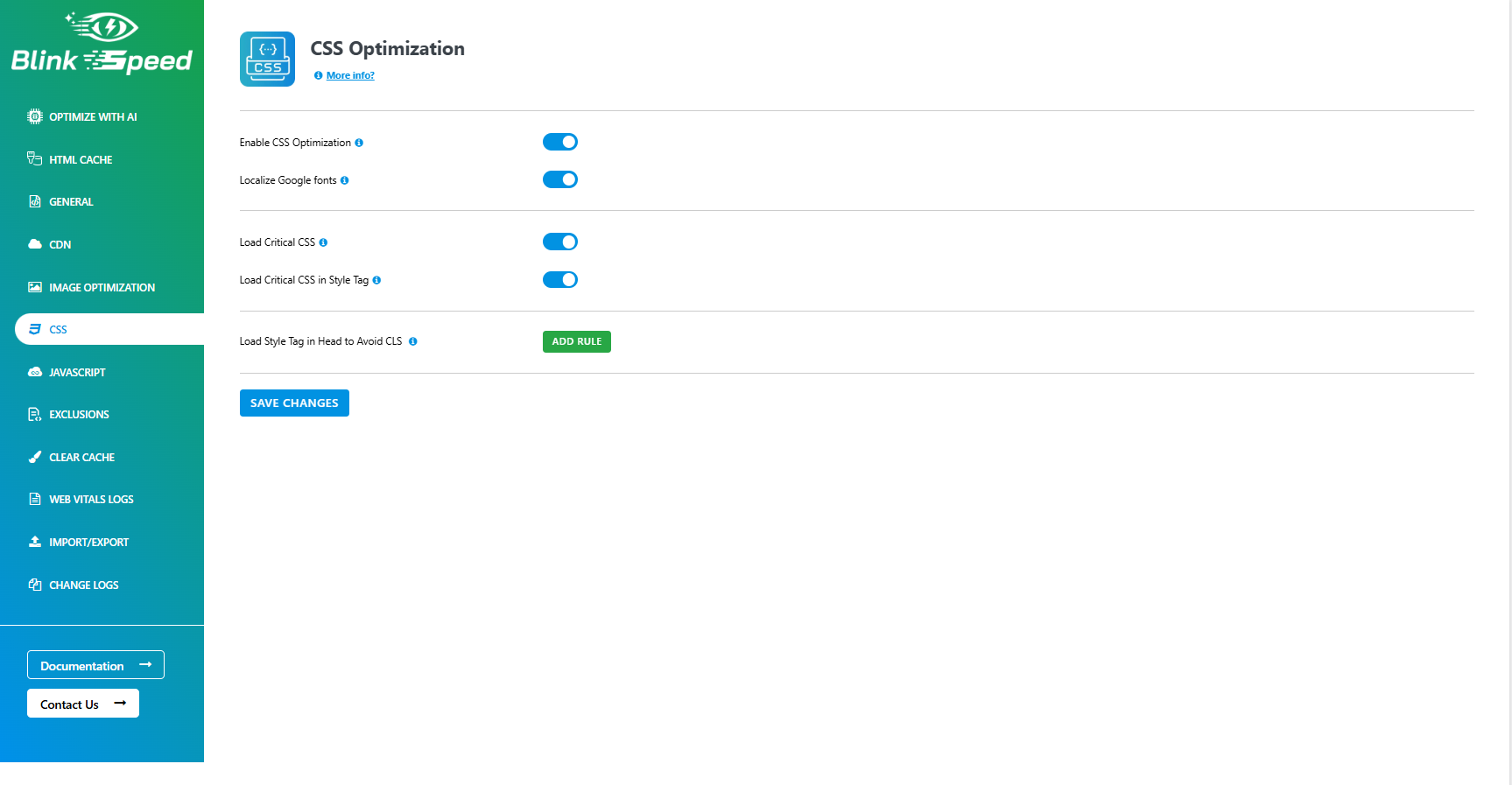
Task: Click the HTML Cache clock icon
Action: tap(34, 159)
